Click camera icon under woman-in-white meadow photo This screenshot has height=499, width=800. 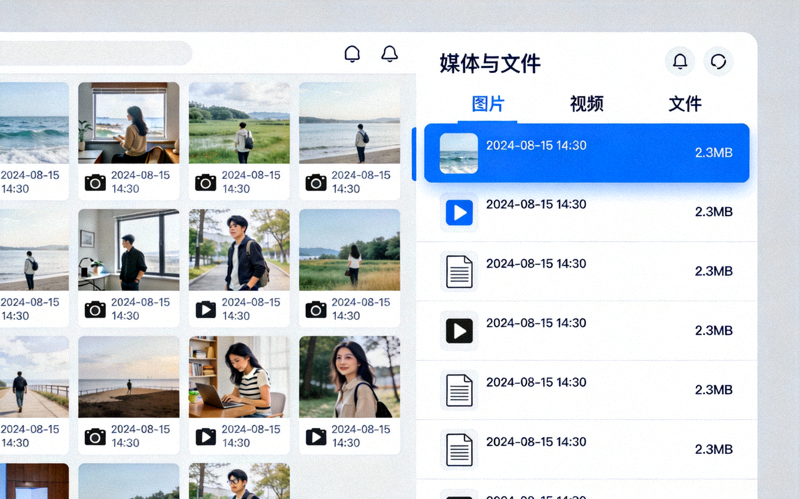pos(316,309)
